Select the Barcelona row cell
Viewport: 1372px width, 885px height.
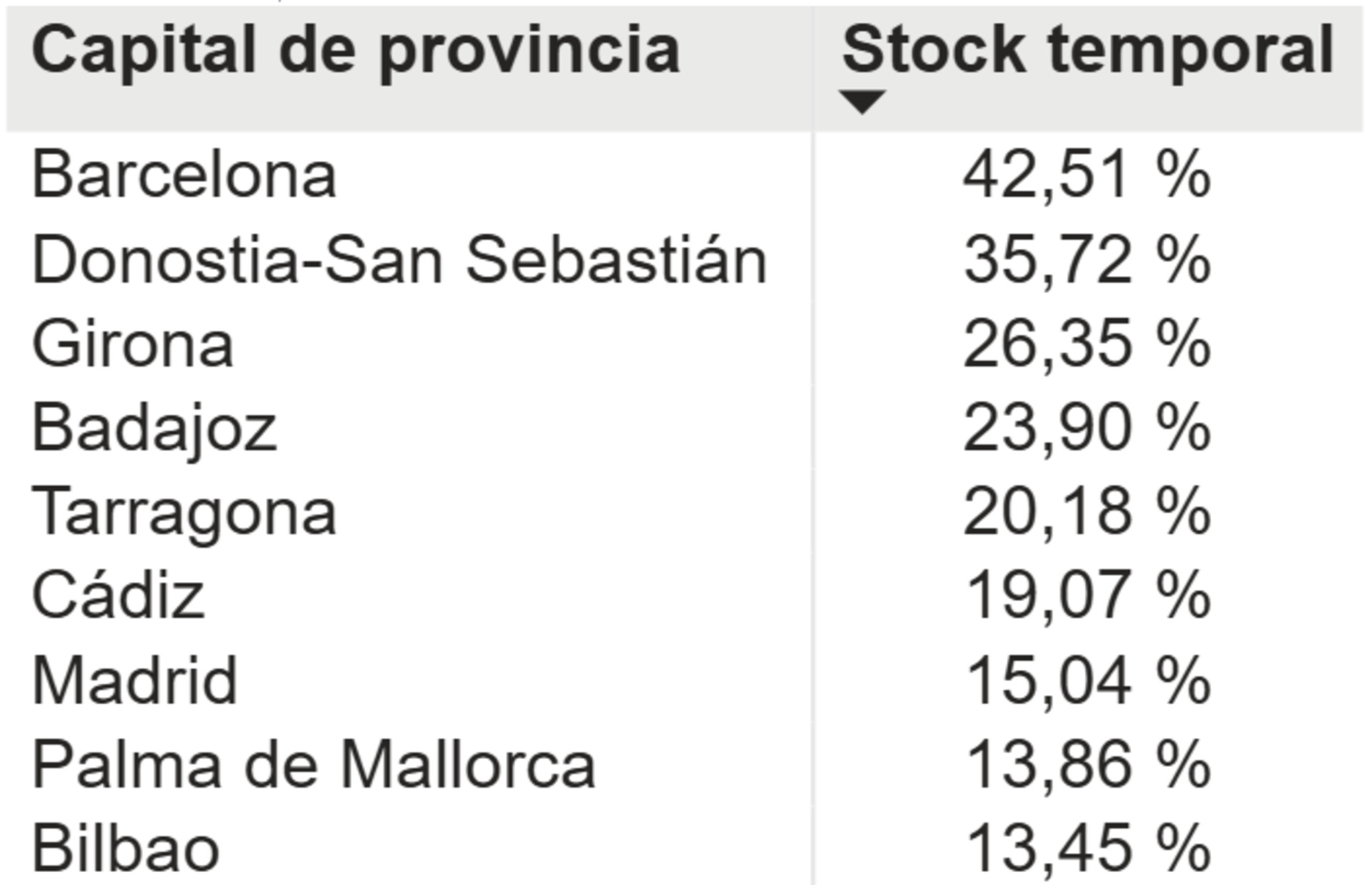[x=184, y=176]
